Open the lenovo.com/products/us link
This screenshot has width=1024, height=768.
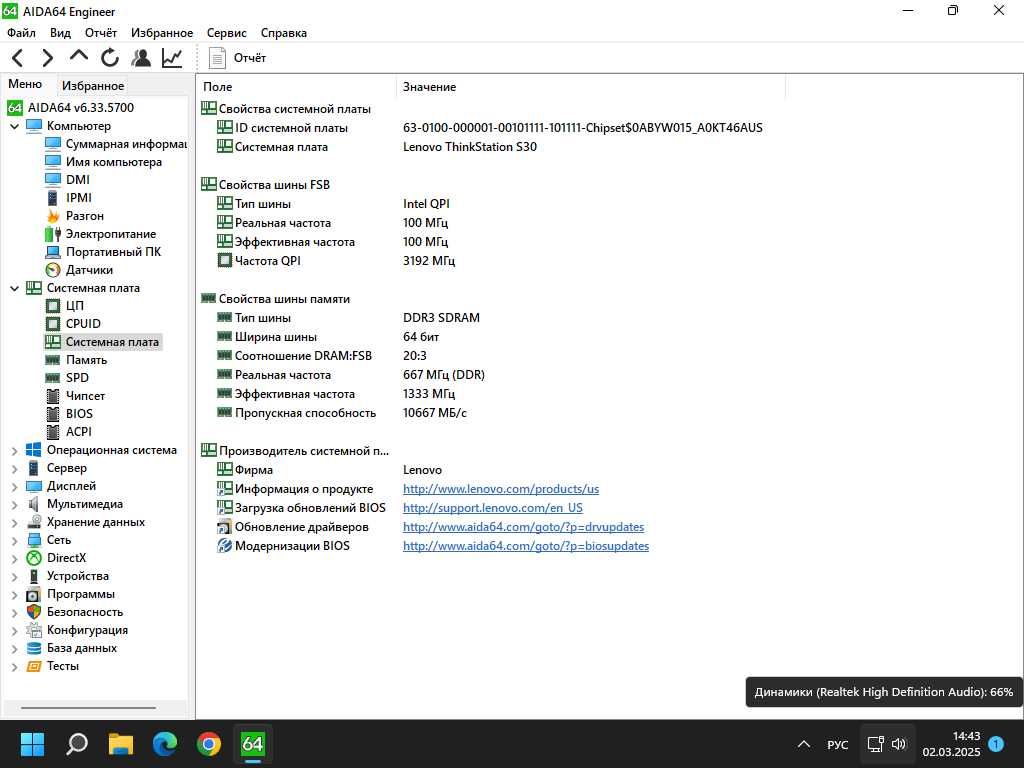(501, 489)
